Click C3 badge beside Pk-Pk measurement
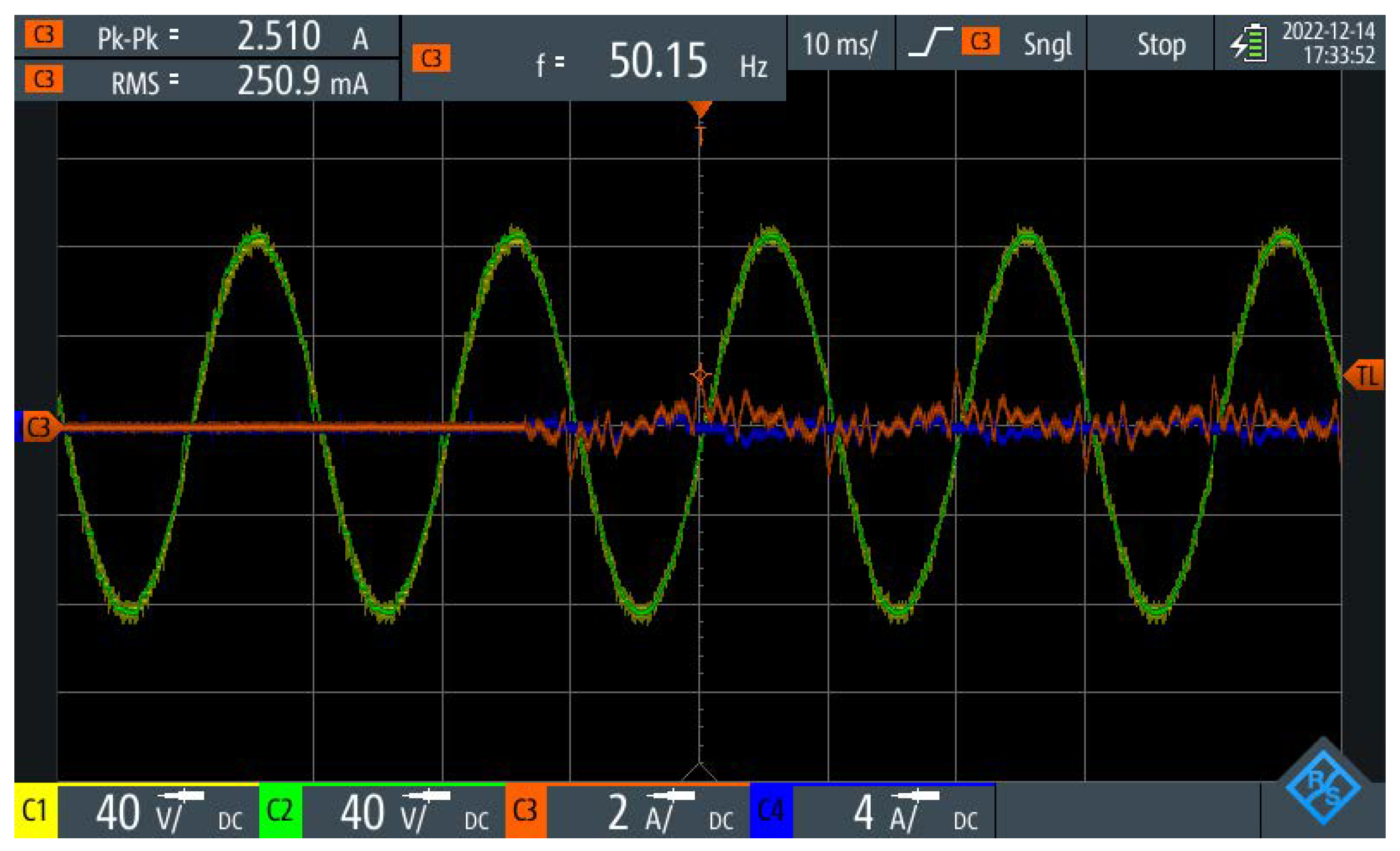 (44, 35)
